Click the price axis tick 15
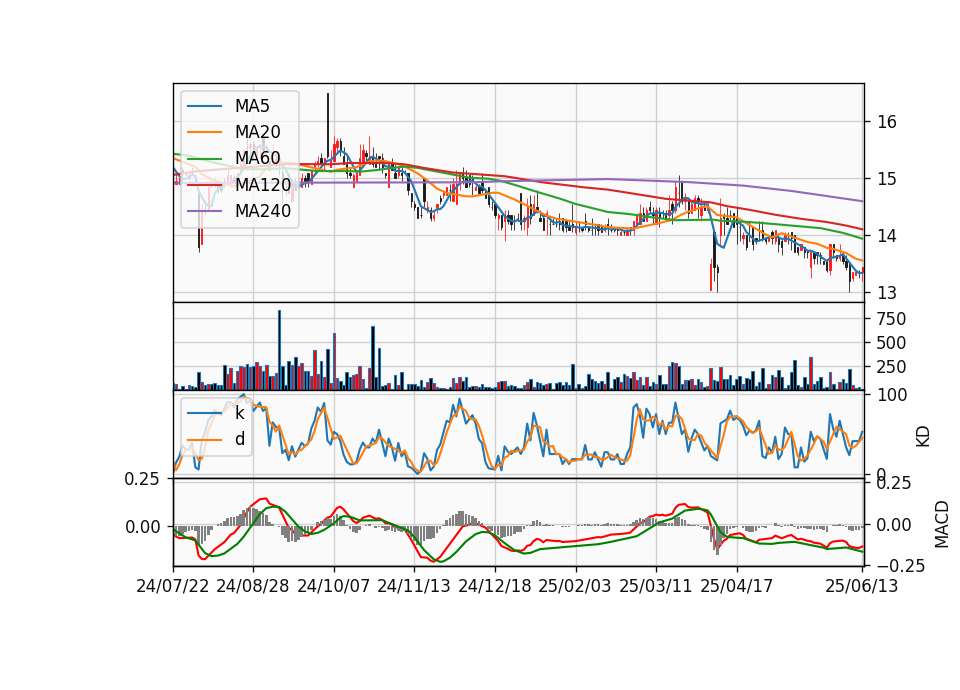This screenshot has height=690, width=960. tap(887, 179)
